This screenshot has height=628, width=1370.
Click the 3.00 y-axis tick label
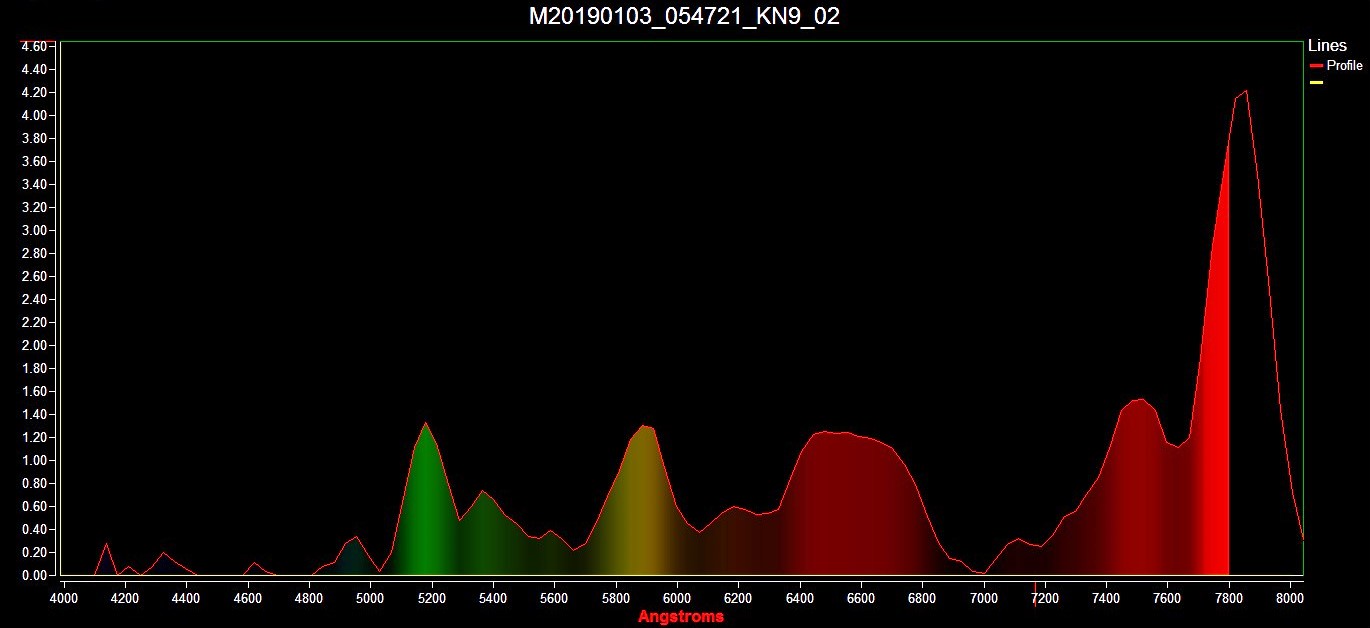click(x=34, y=231)
